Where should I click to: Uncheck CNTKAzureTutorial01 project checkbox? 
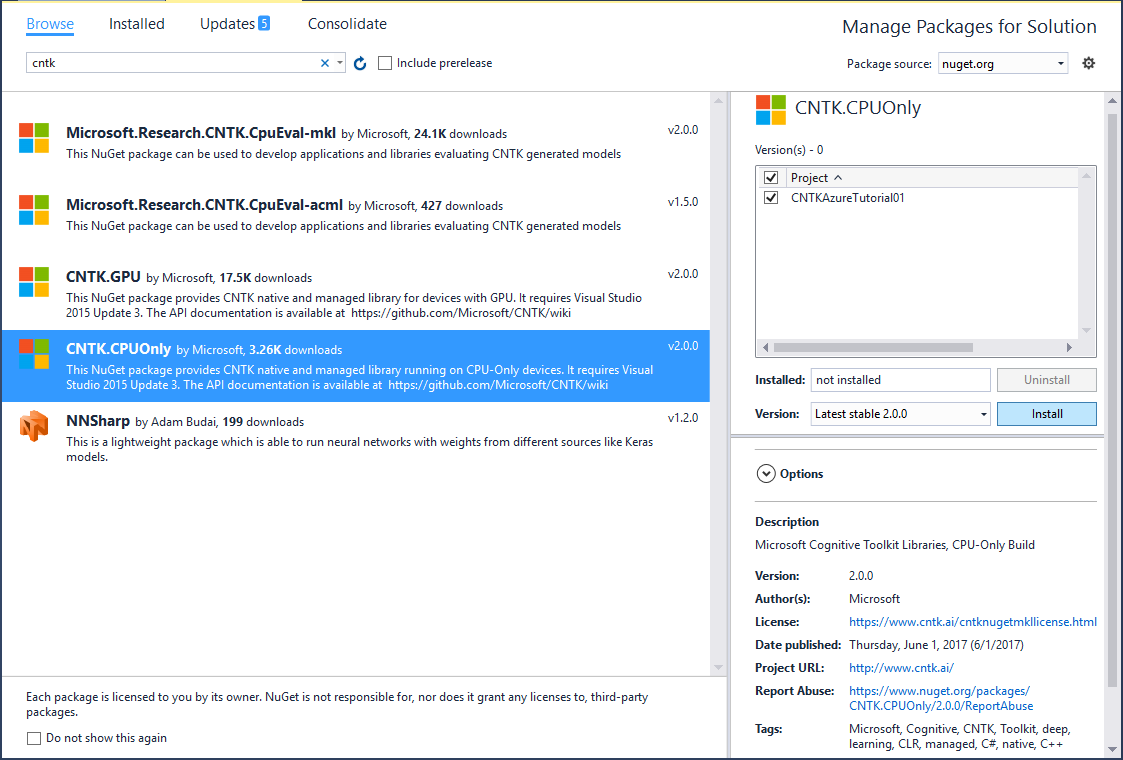[770, 197]
